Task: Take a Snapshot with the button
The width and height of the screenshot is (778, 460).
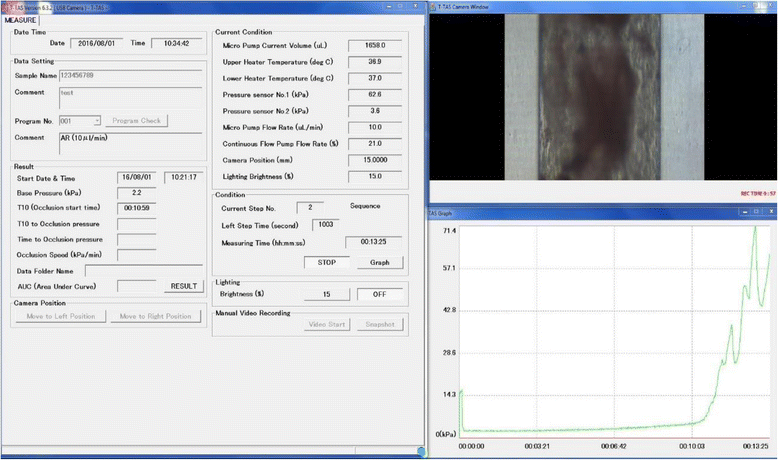Action: point(379,324)
